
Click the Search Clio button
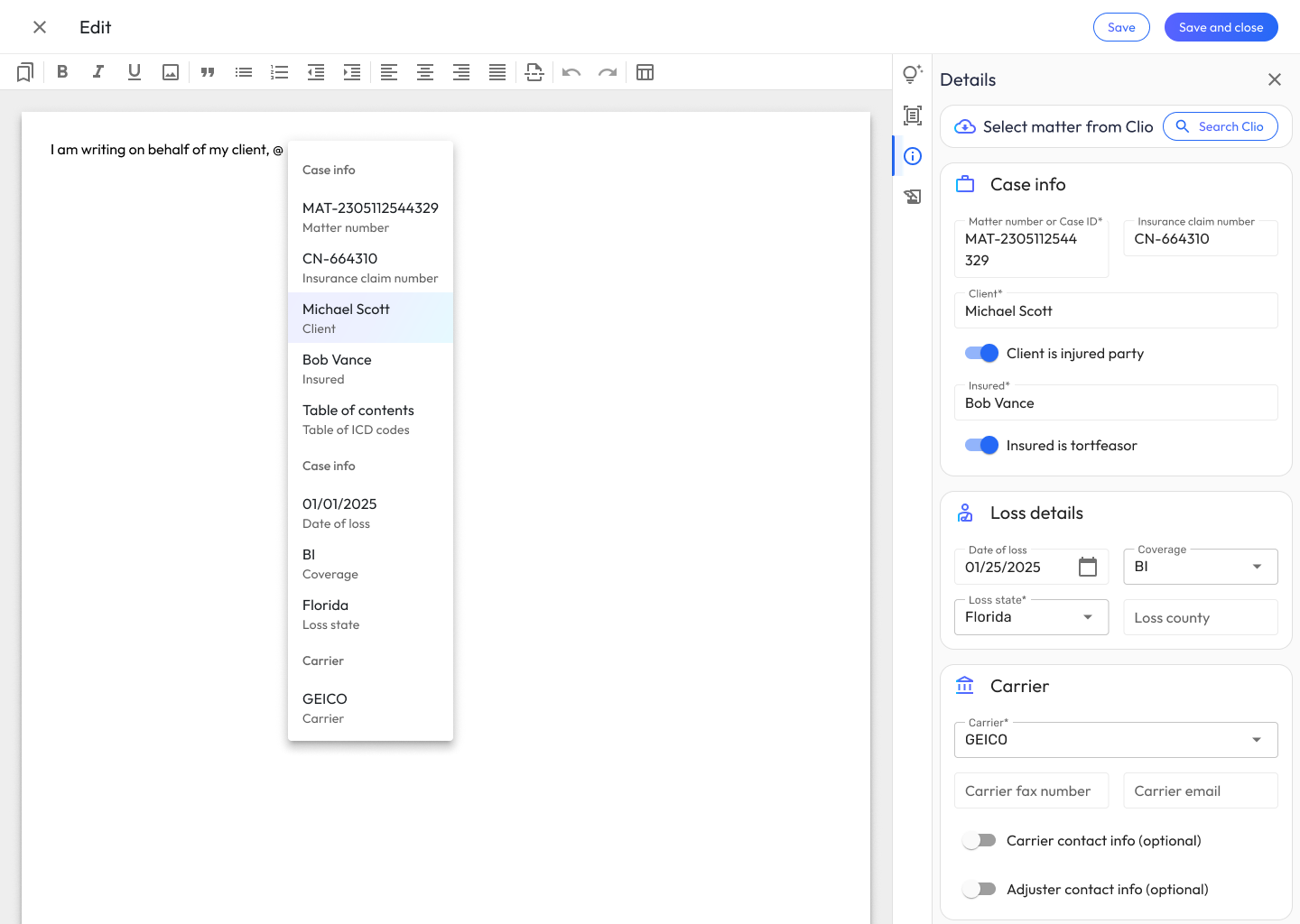click(x=1220, y=126)
